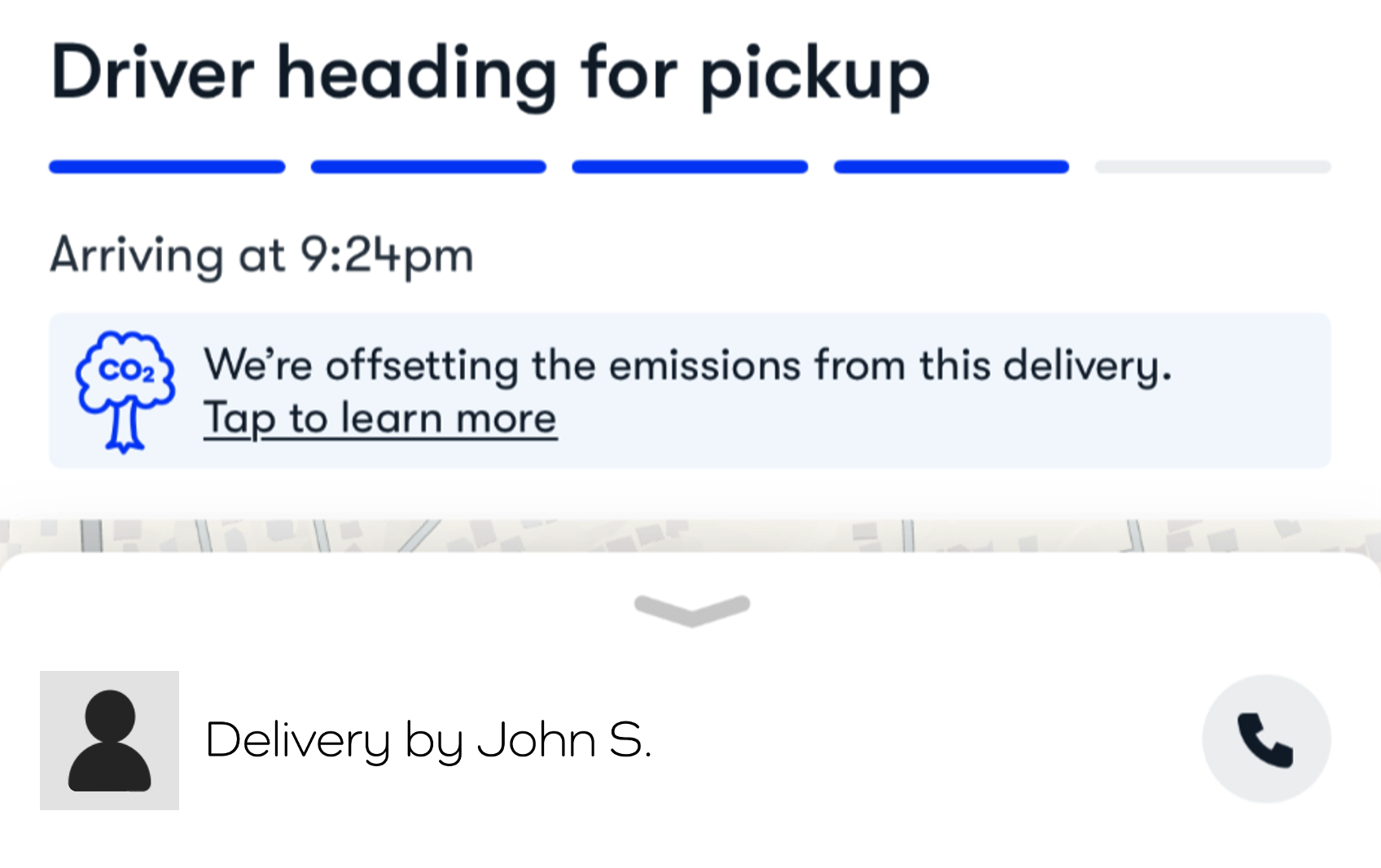Collapse the bottom sheet with the chevron handle

[691, 610]
